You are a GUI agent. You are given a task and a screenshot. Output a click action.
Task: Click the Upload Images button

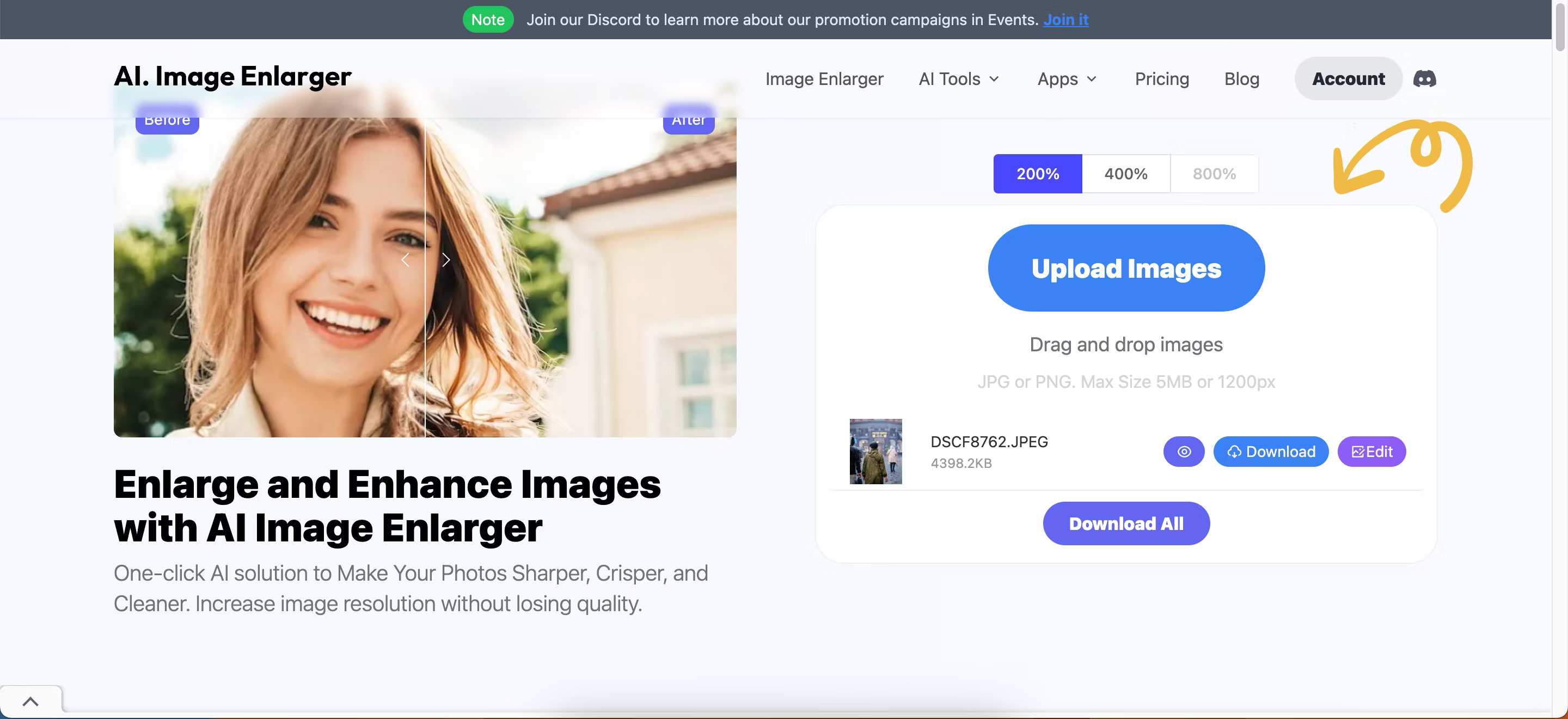pos(1125,267)
